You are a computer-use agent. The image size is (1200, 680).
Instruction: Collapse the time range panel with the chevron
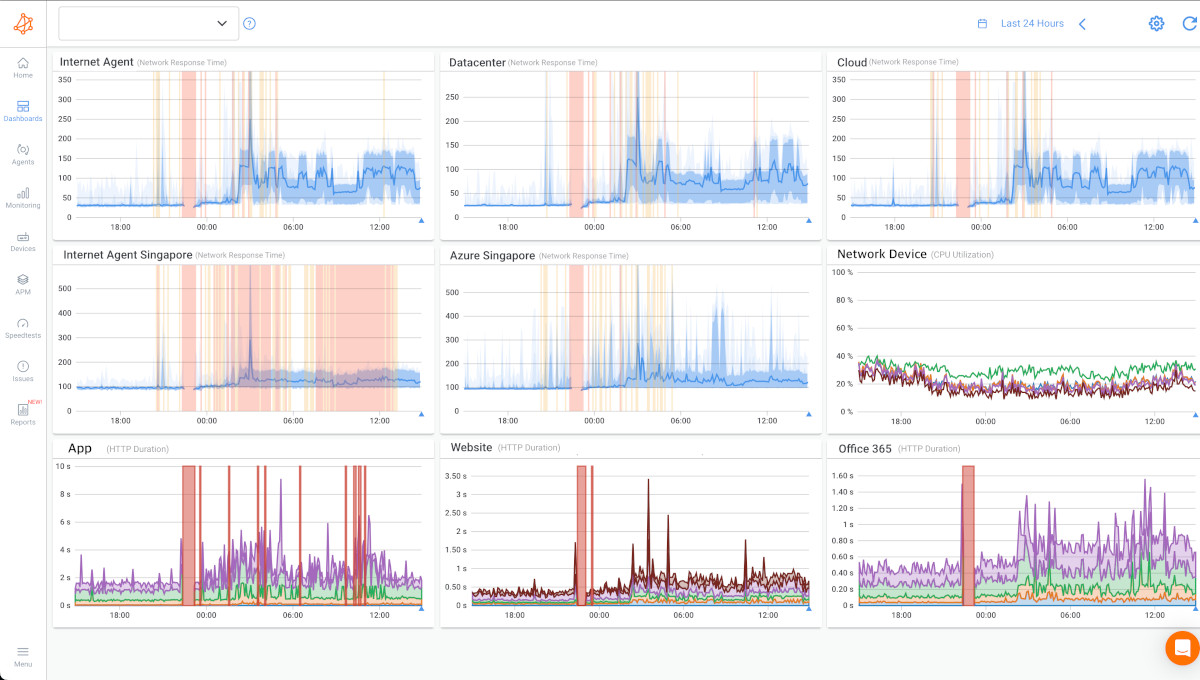(x=1082, y=23)
